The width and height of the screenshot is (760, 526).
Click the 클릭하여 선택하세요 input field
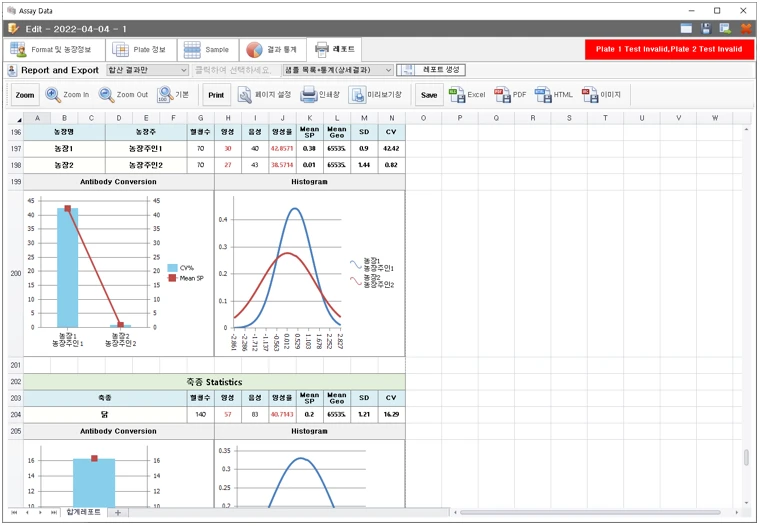click(236, 70)
